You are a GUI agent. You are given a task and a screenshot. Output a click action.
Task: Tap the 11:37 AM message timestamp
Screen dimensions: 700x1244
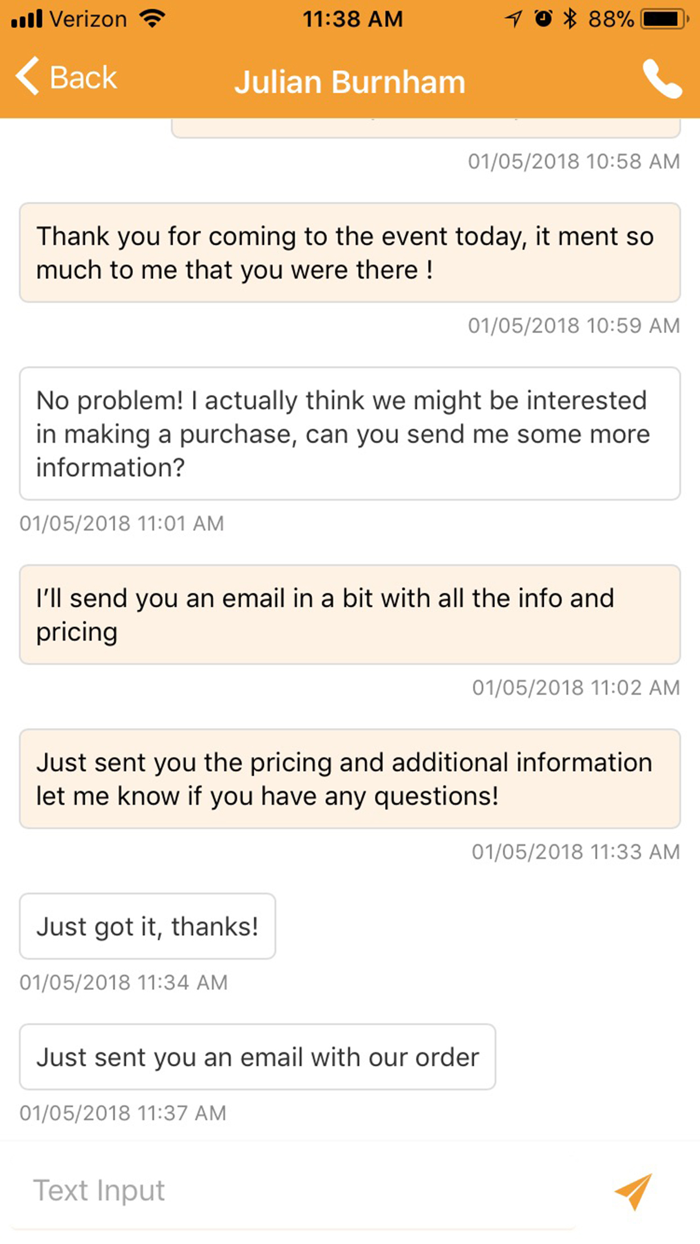[x=123, y=1112]
